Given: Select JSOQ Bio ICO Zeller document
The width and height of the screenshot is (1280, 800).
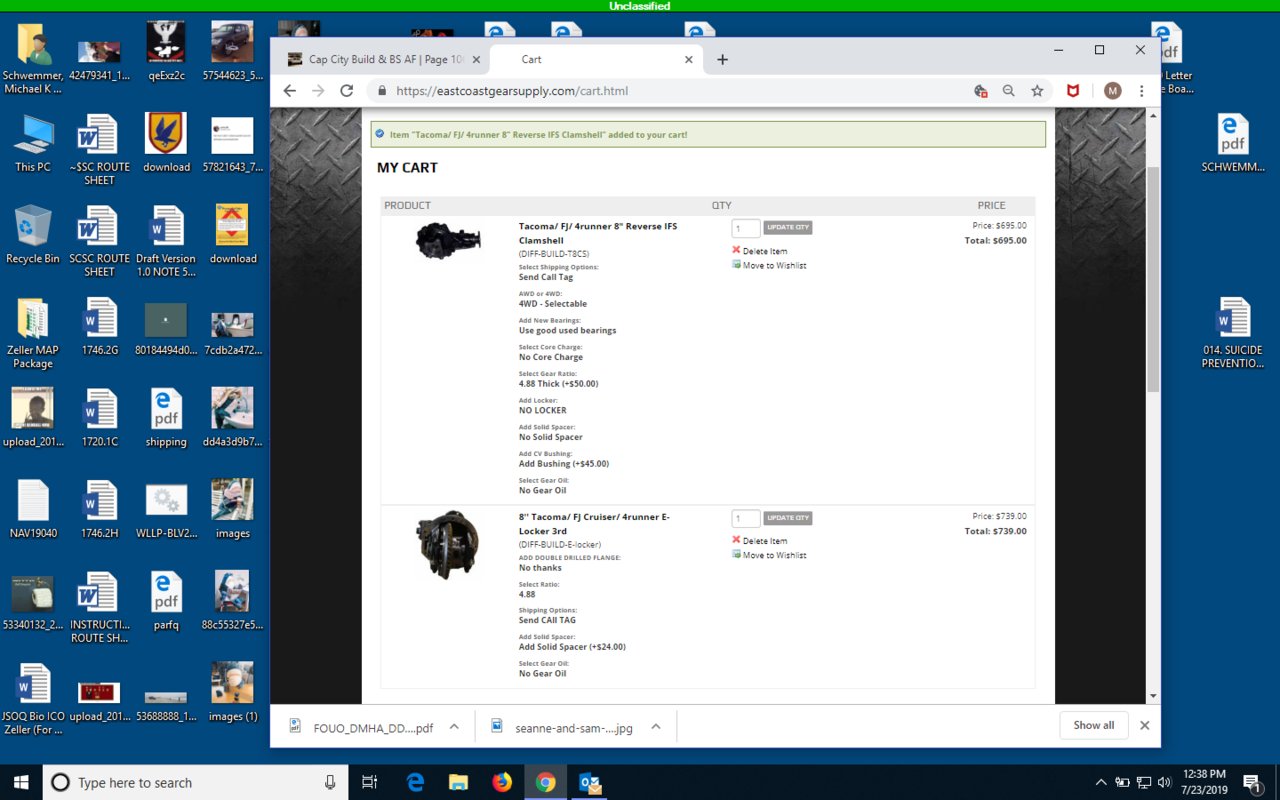Looking at the screenshot, I should pyautogui.click(x=33, y=700).
